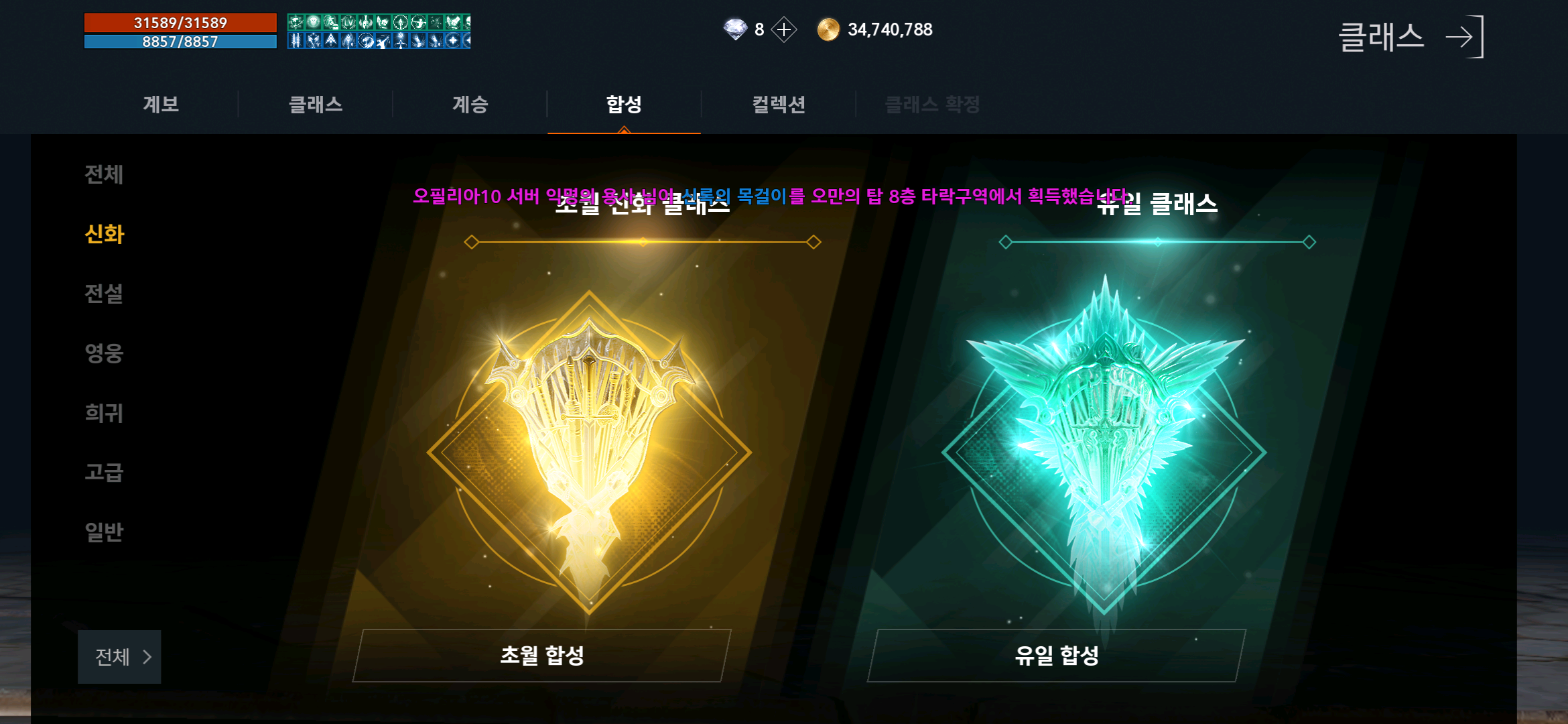The image size is (1568, 724).
Task: Select 전설 grade in sidebar
Action: click(104, 294)
